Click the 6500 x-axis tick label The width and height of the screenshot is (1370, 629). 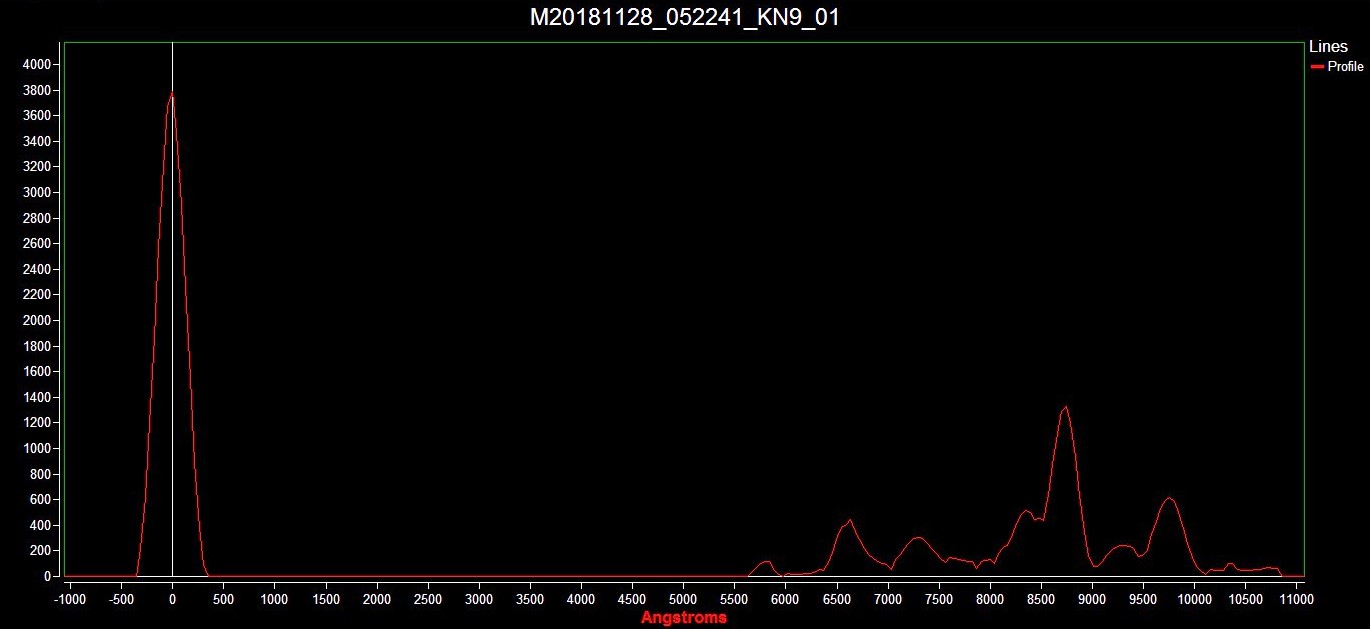coord(837,598)
